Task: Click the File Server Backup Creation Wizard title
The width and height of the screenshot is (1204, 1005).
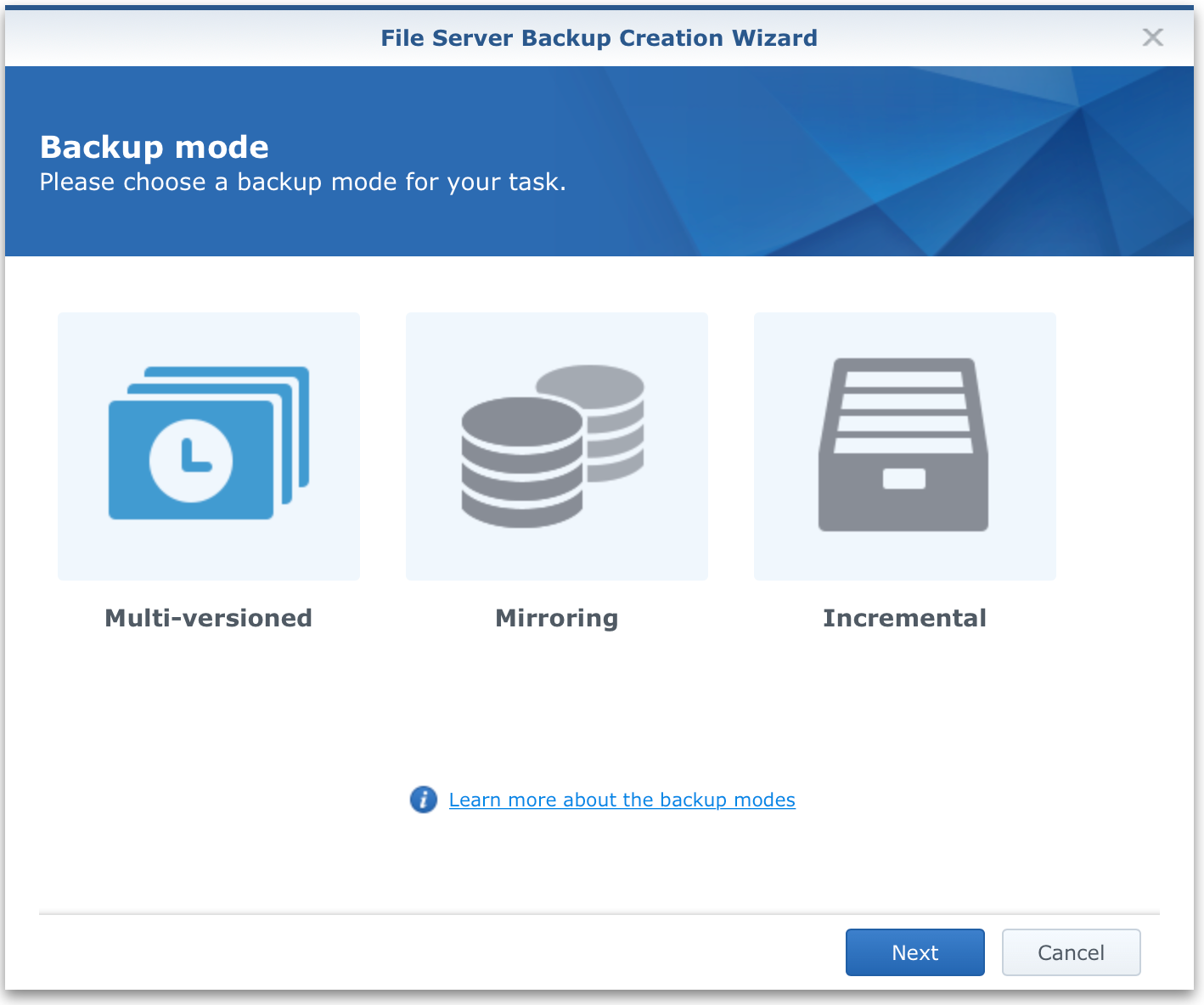Action: pos(599,38)
